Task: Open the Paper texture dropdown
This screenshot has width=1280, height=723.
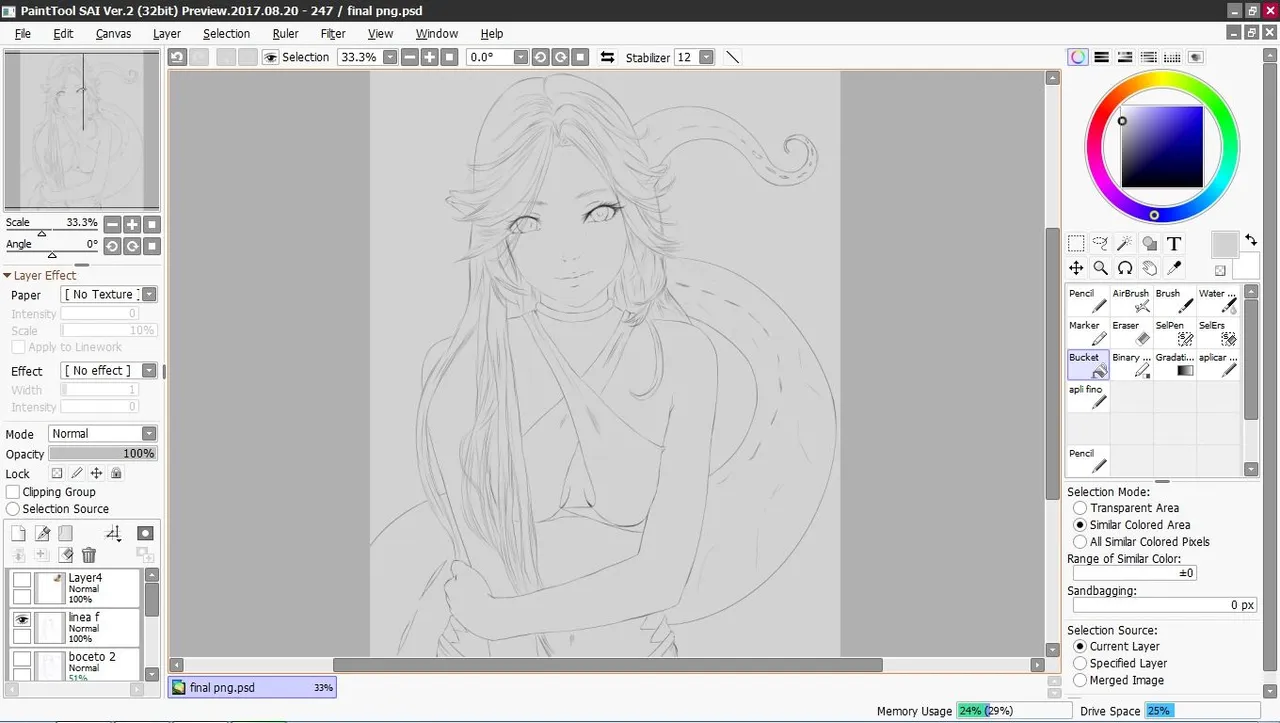Action: pos(150,294)
